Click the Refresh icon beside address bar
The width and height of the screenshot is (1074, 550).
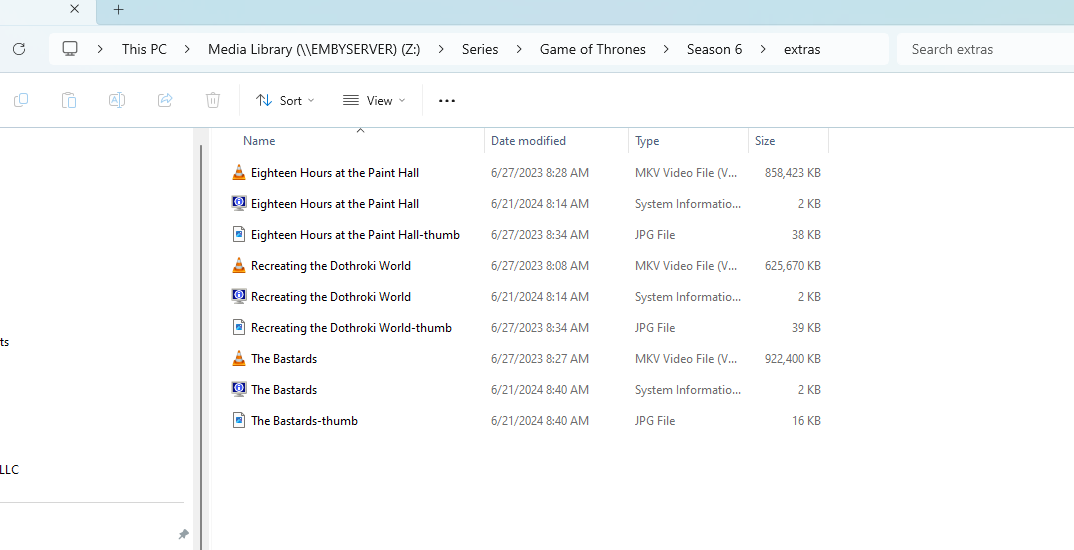[18, 49]
